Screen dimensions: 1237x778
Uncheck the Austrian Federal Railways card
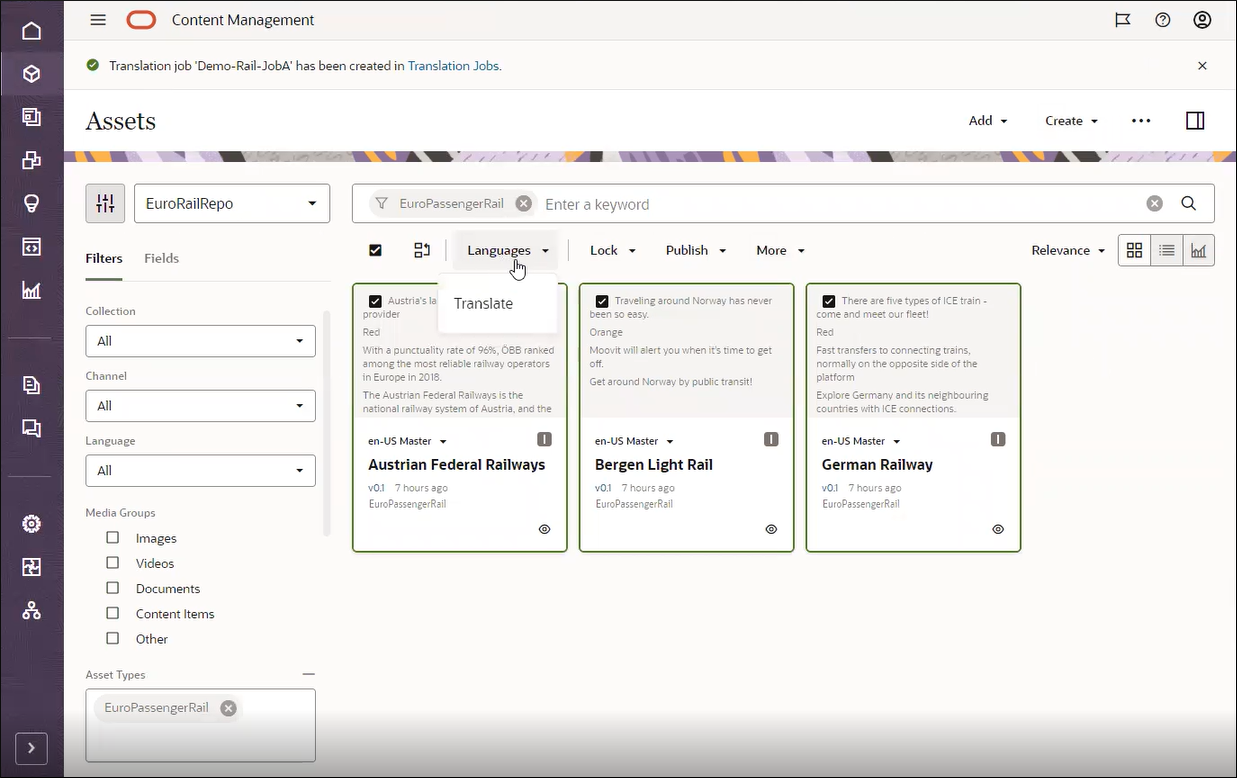tap(375, 301)
